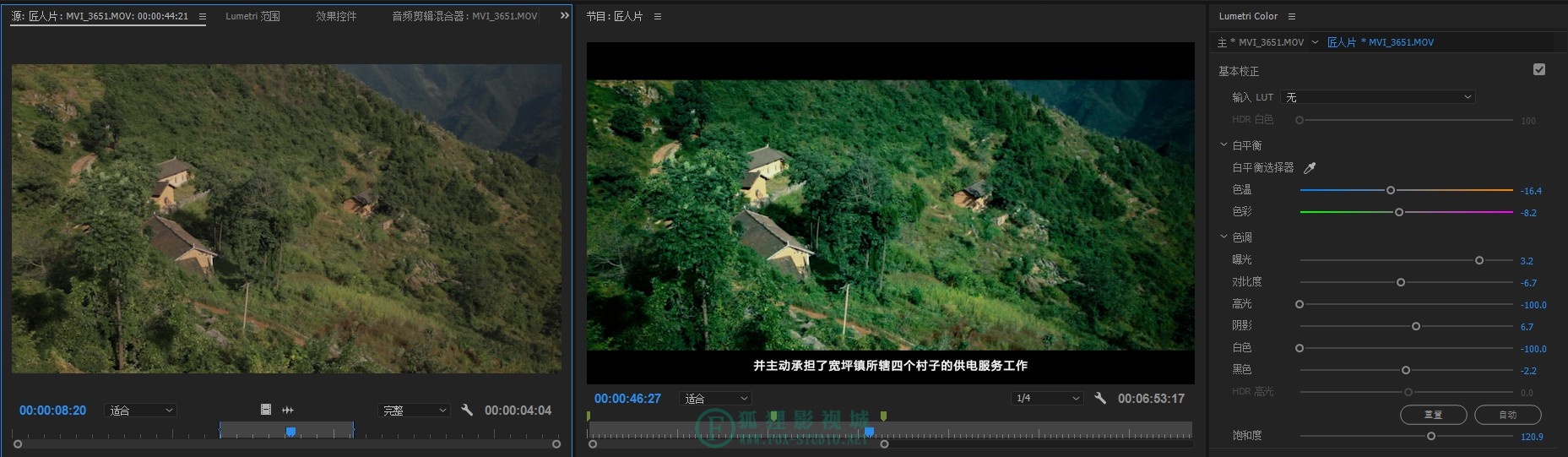Click the 饱和度 value 120.9
This screenshot has width=1568, height=457.
click(x=1532, y=437)
